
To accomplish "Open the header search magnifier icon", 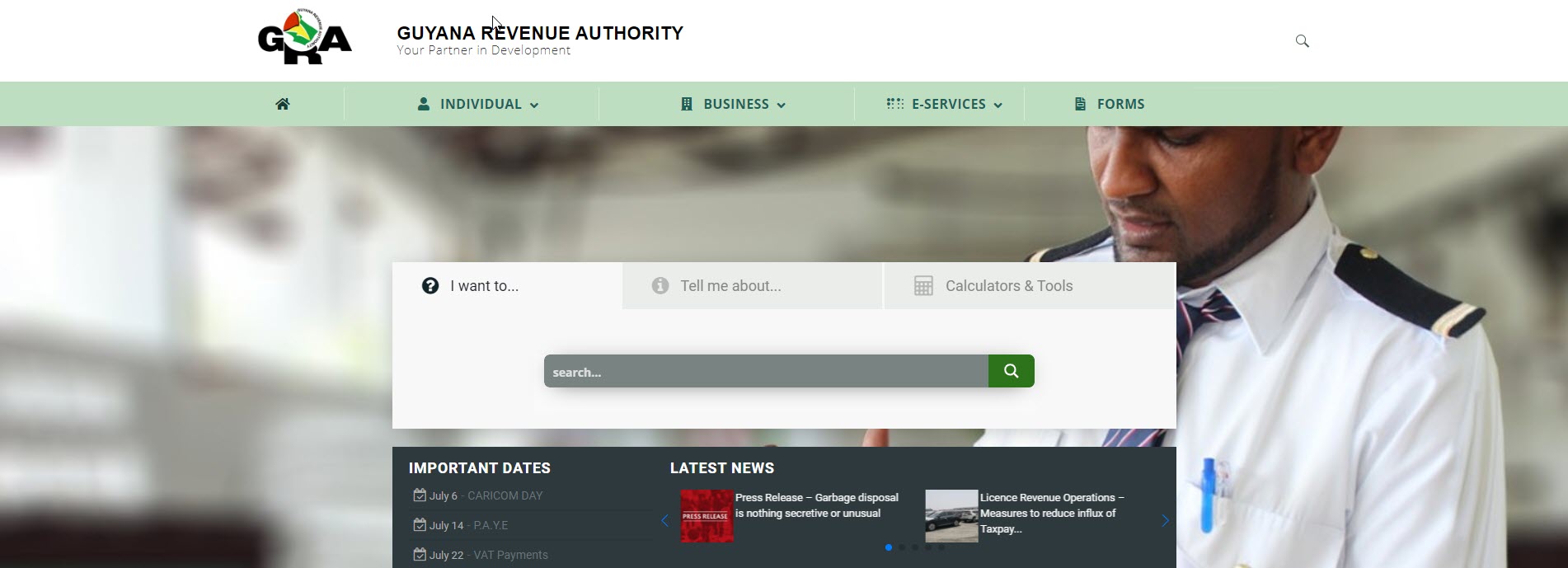I will click(x=1302, y=41).
